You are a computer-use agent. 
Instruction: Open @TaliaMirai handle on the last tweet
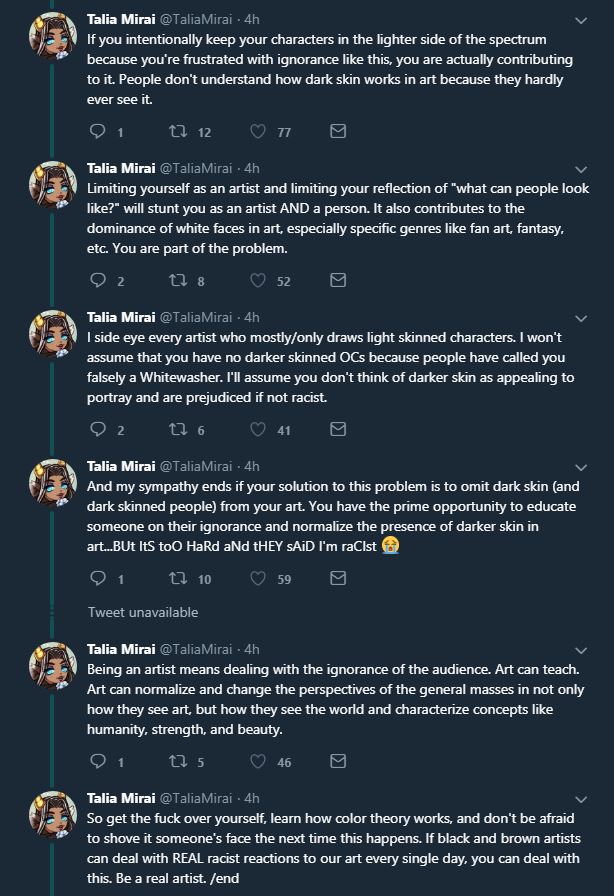point(196,798)
